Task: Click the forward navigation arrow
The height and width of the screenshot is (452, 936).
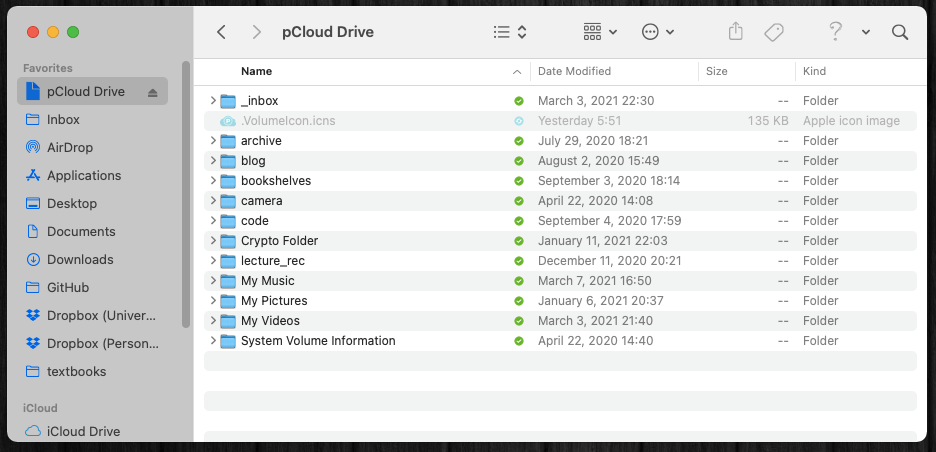Action: tap(257, 32)
